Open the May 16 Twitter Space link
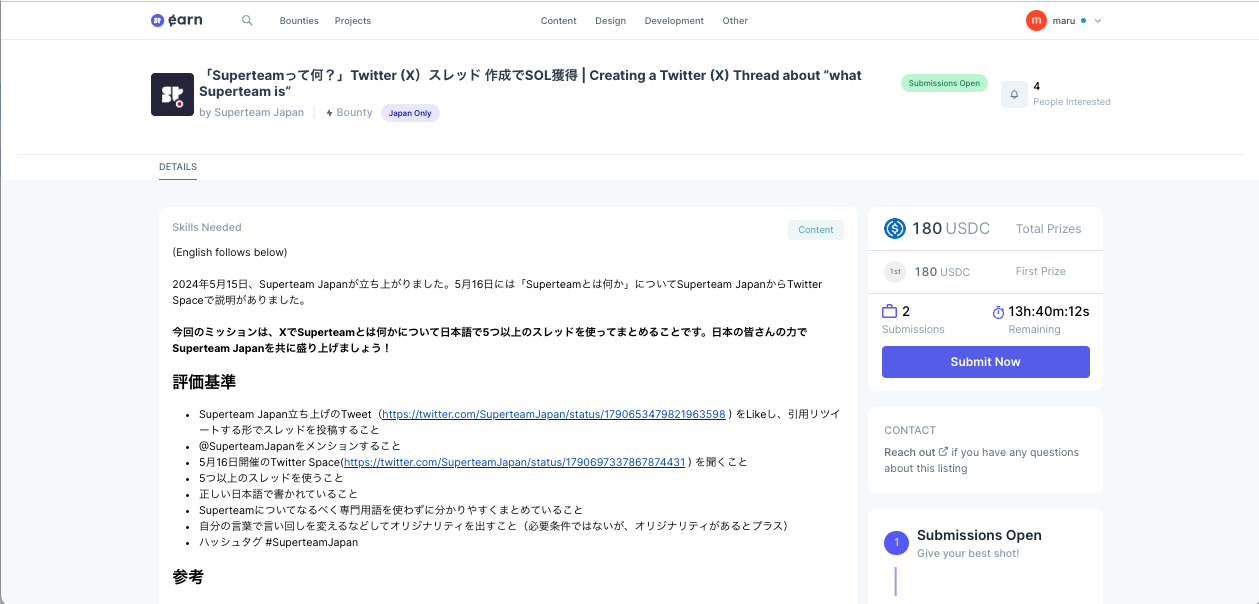 (x=514, y=462)
